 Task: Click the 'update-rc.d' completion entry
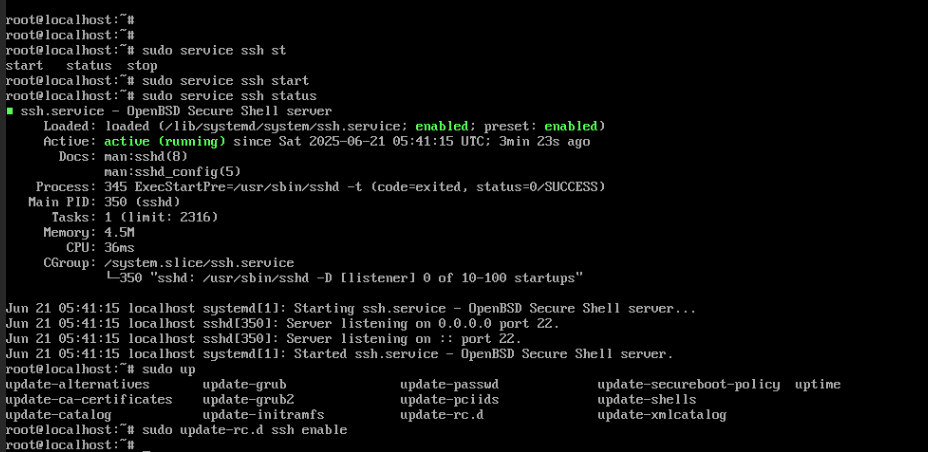[x=442, y=415]
